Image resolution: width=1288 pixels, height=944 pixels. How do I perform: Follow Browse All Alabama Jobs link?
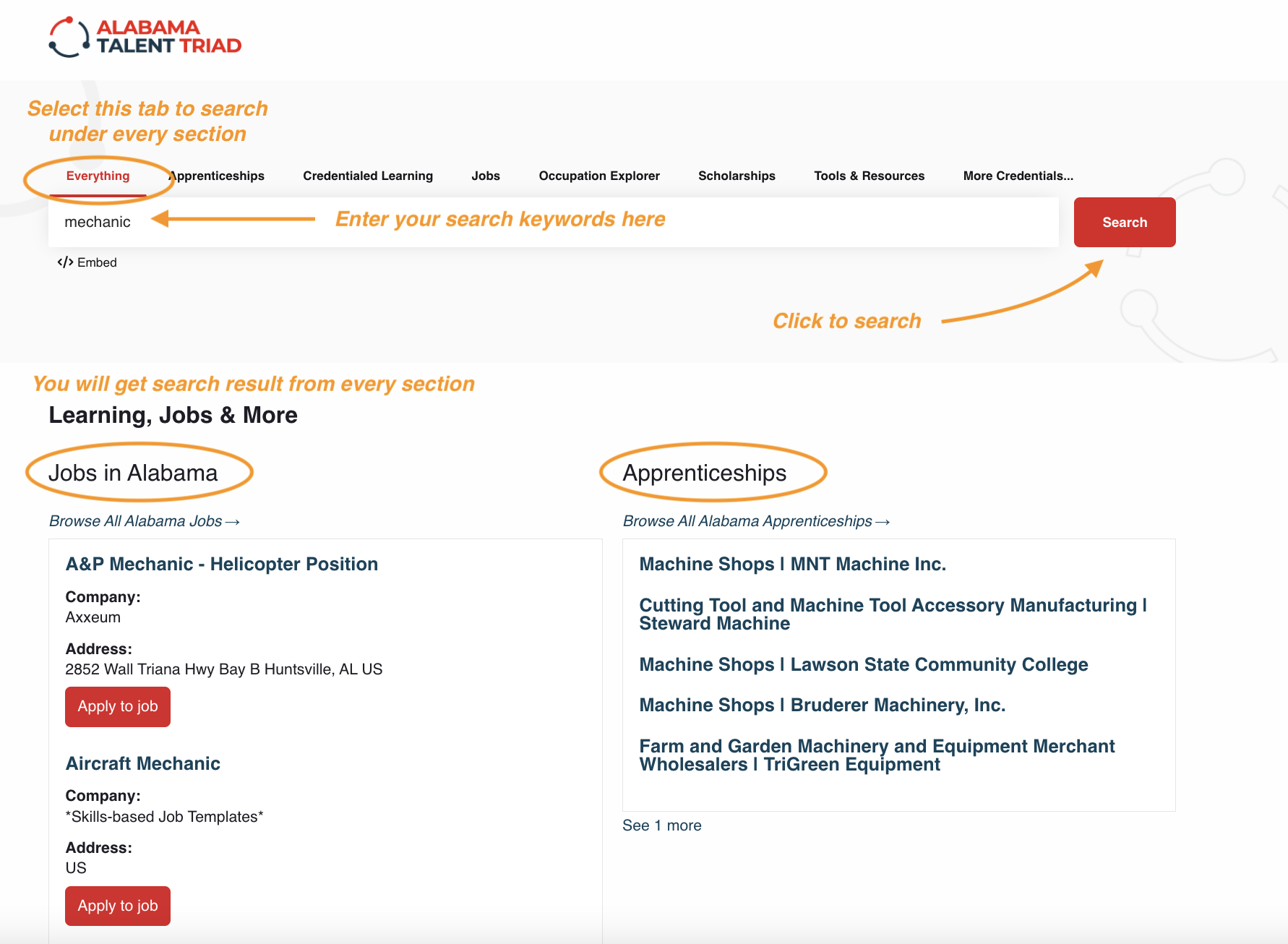pyautogui.click(x=144, y=521)
